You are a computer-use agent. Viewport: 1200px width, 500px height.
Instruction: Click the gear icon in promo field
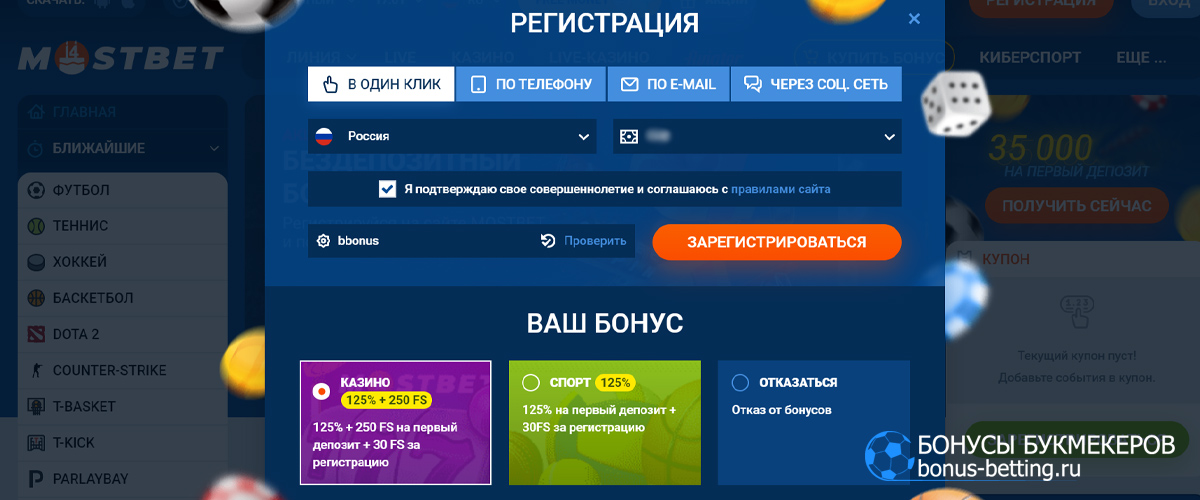point(323,240)
